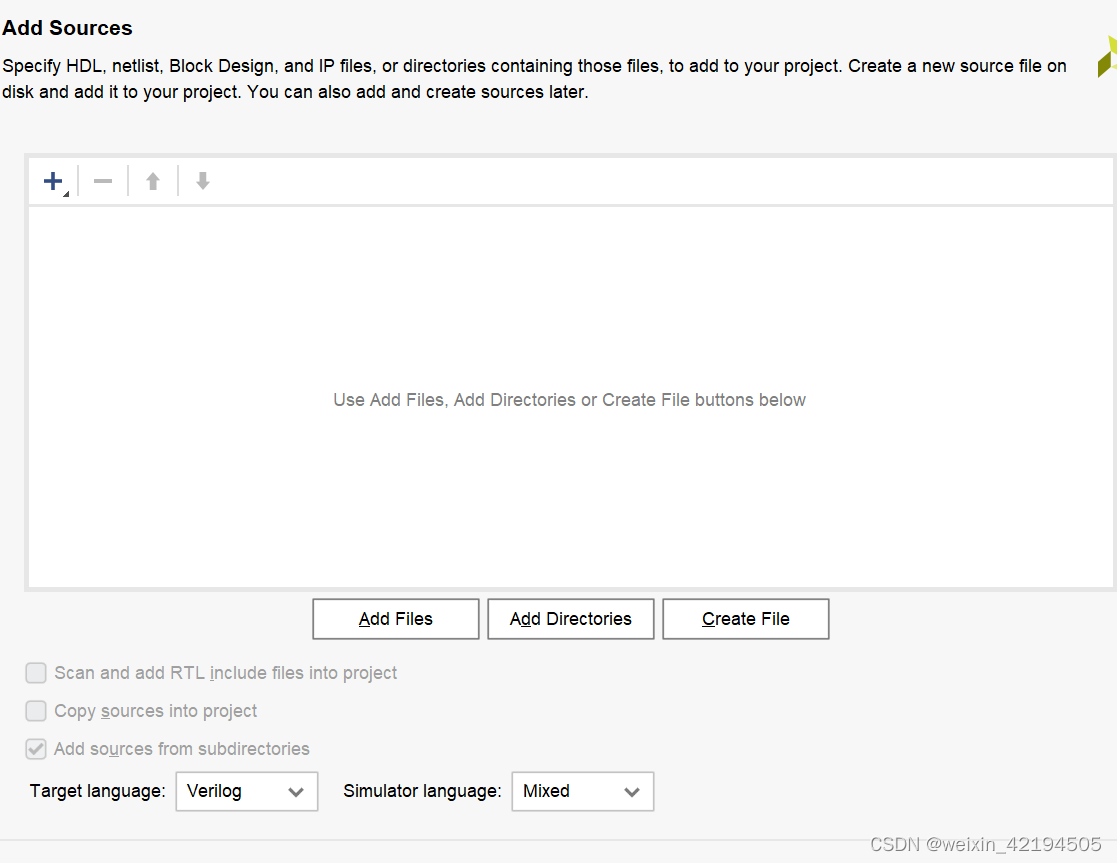Uncheck Add sources from subdirectories
The width and height of the screenshot is (1117, 863).
click(x=36, y=749)
